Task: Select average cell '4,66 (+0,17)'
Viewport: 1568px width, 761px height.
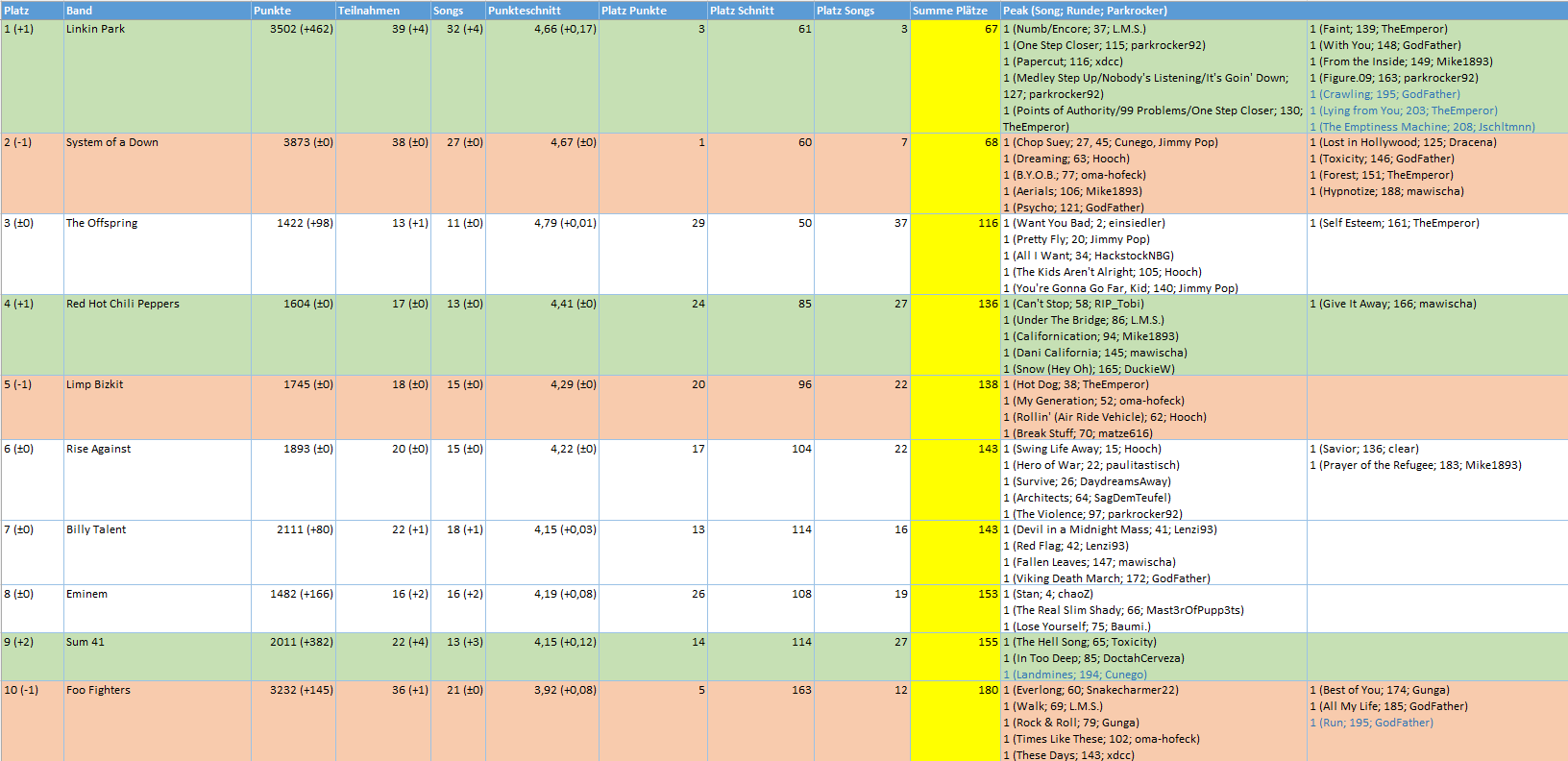Action: pos(542,77)
